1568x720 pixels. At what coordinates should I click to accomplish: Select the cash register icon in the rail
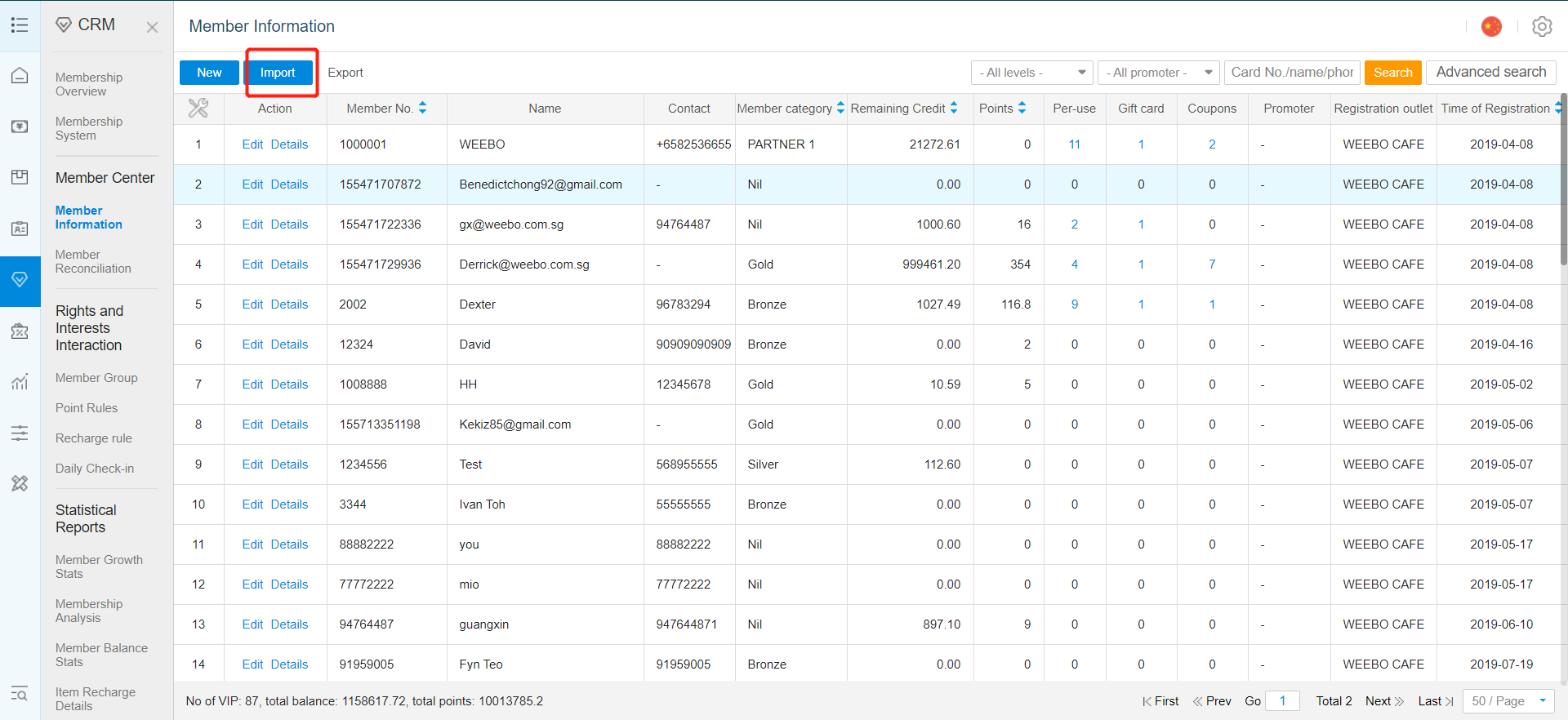[x=20, y=127]
